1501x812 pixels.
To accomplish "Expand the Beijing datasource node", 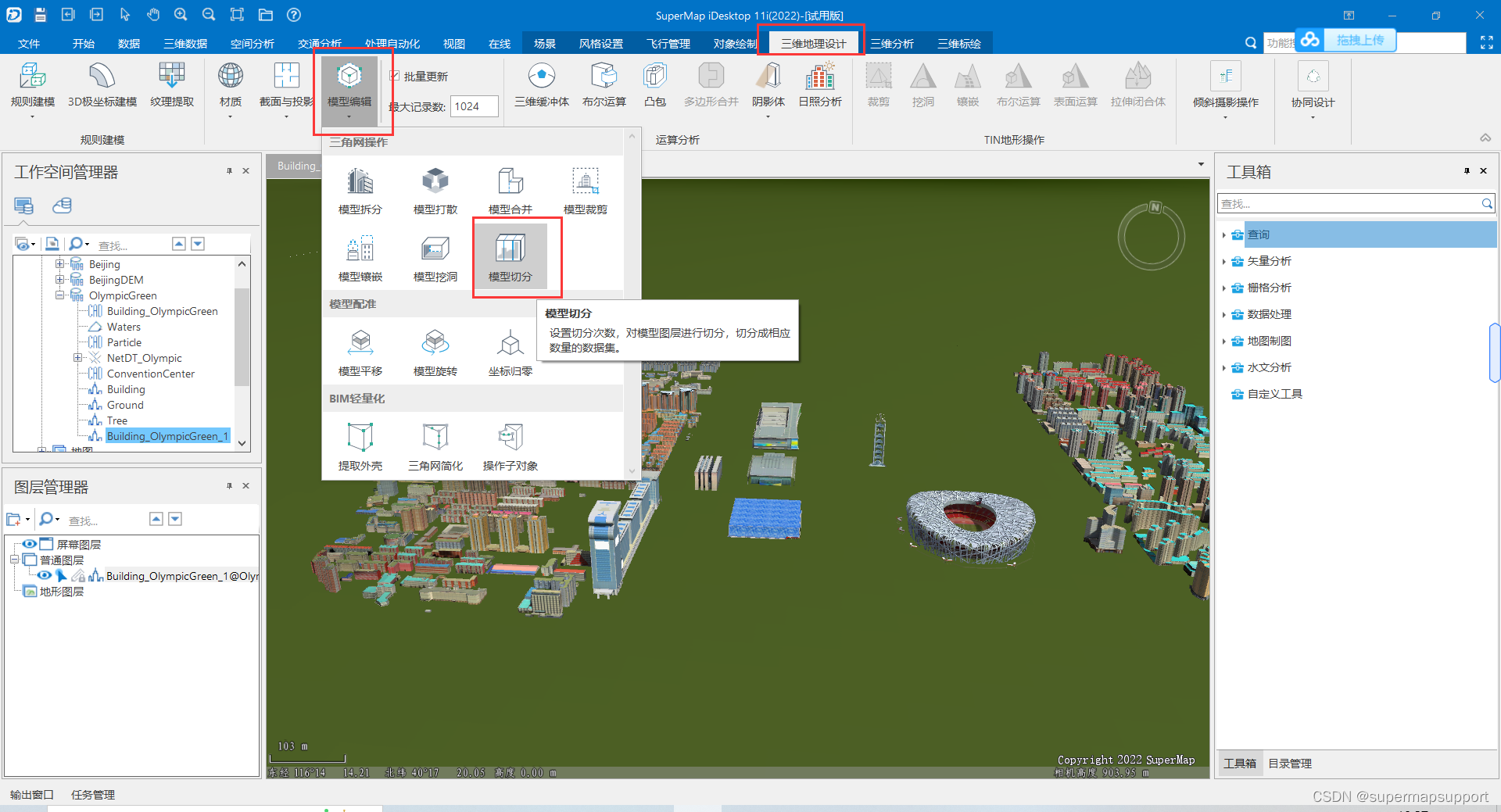I will tap(59, 264).
